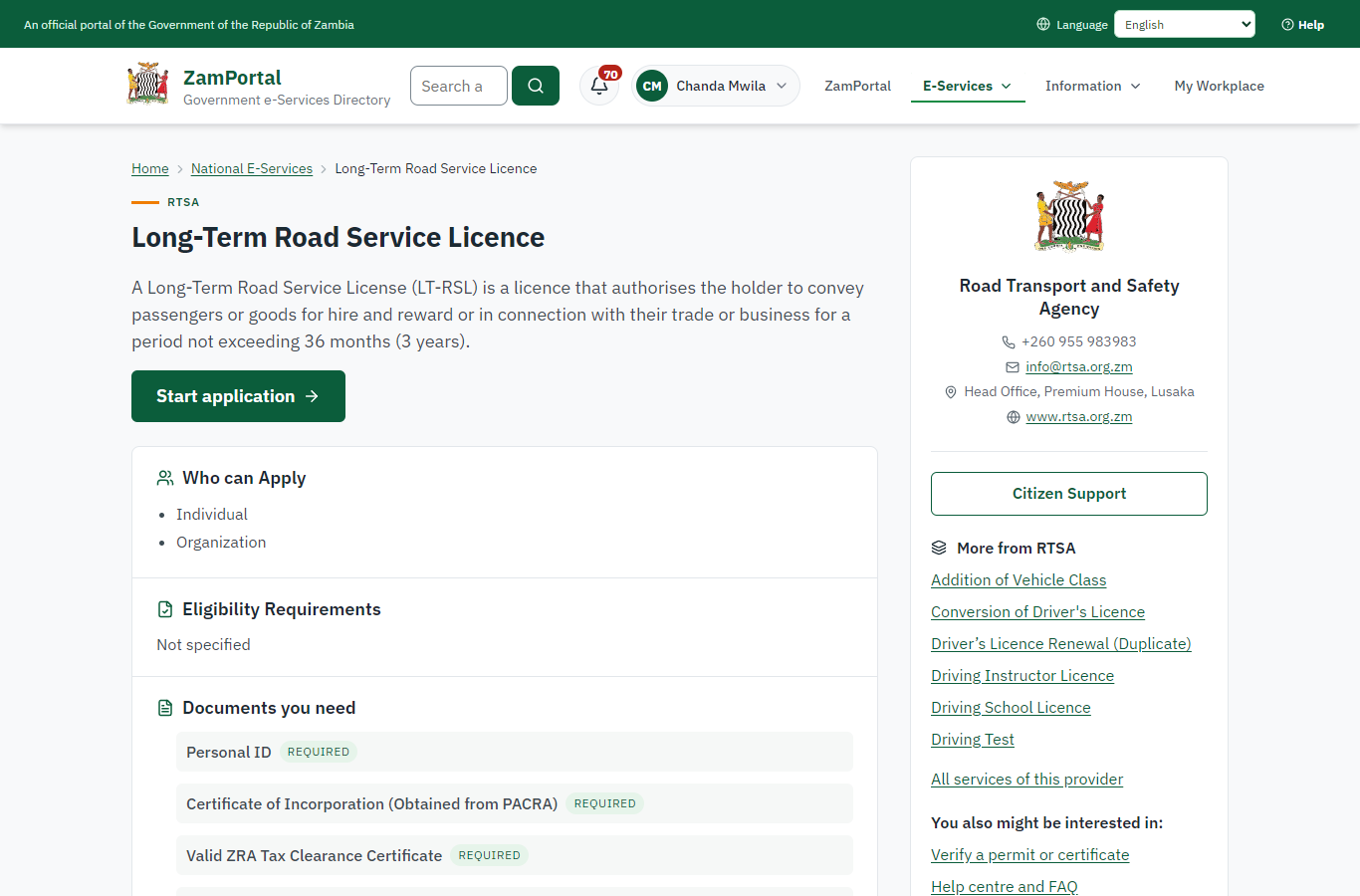
Task: Open Verify a permit or certificate link
Action: click(1030, 855)
